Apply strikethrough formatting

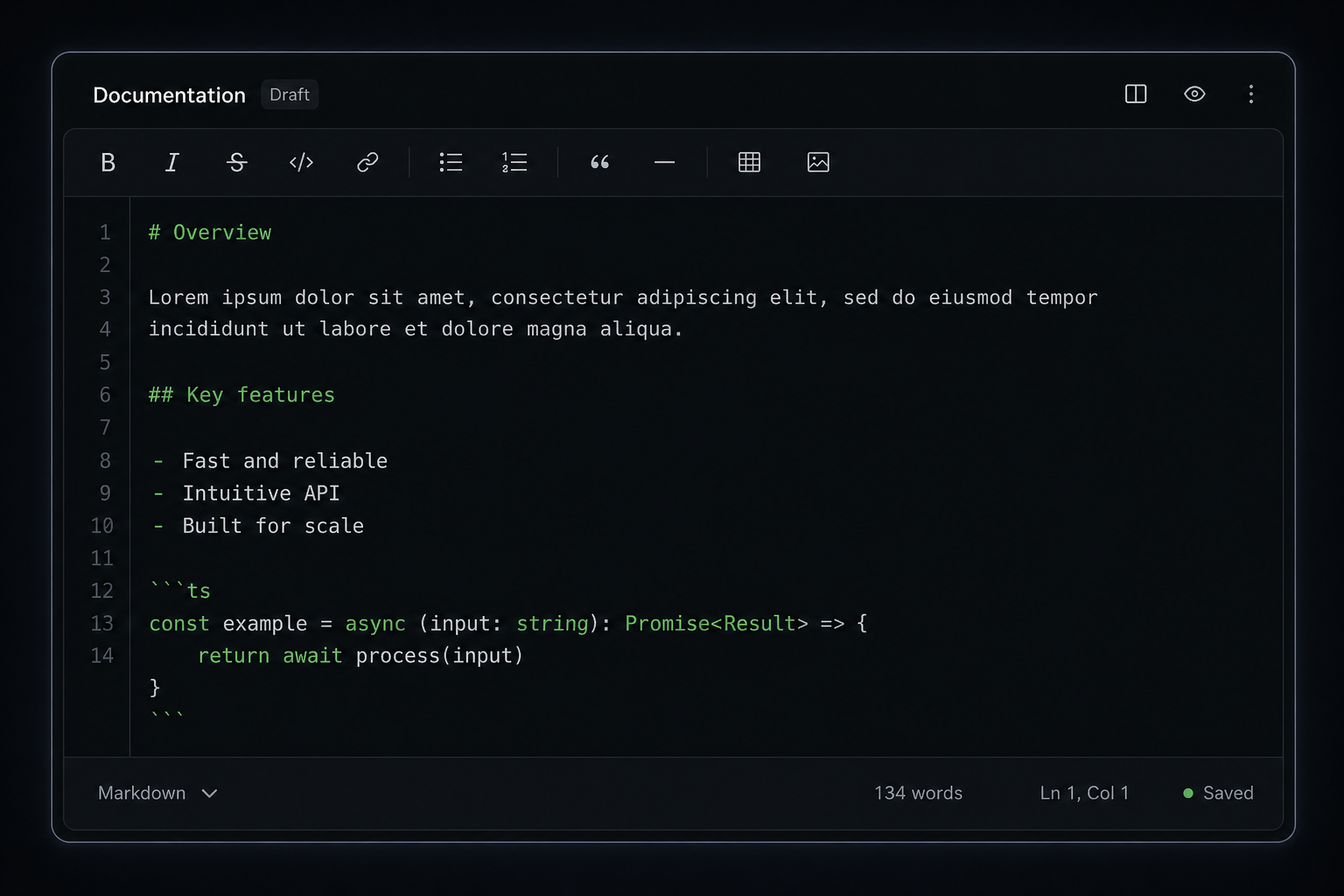236,162
